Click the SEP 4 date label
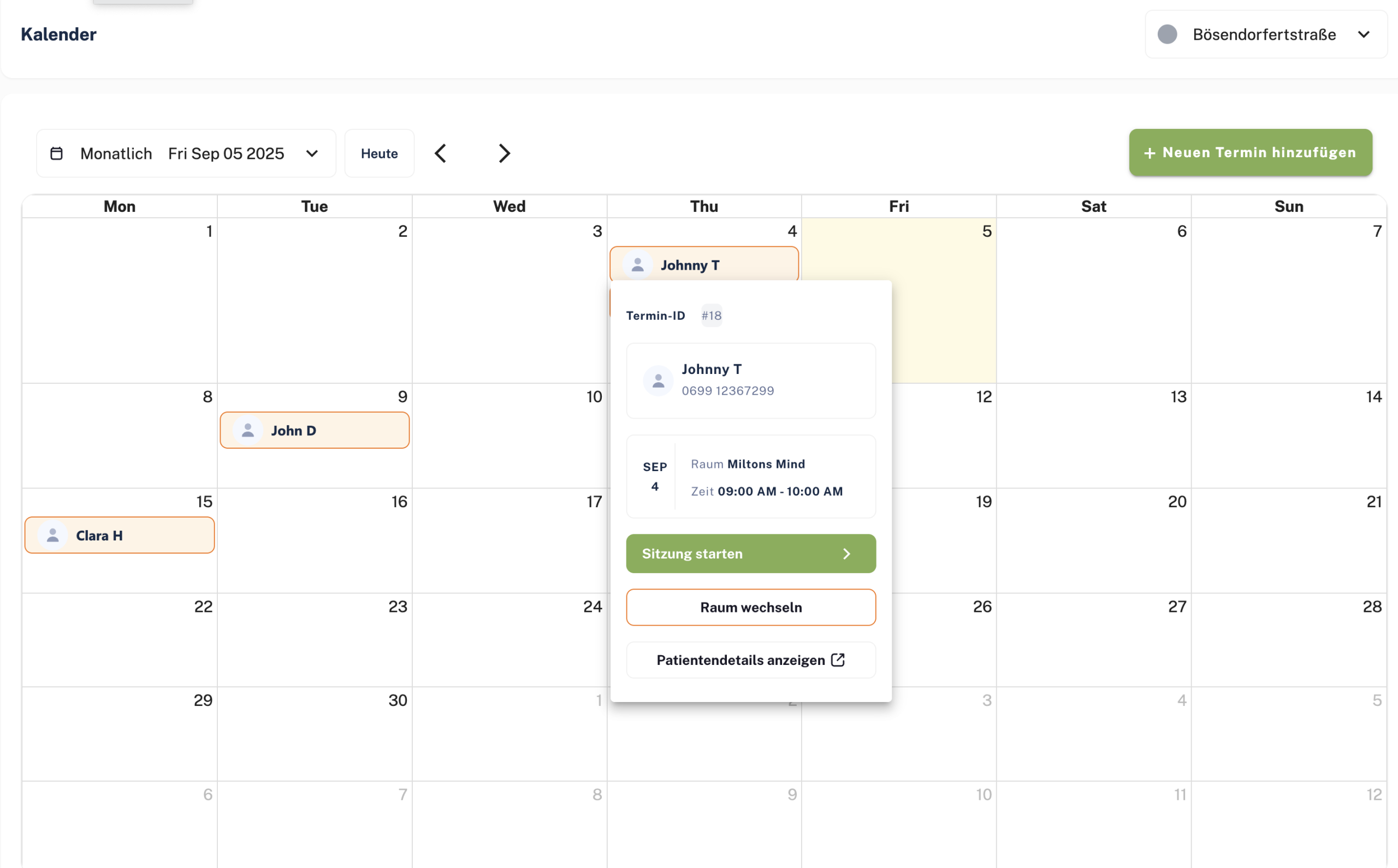 point(655,477)
